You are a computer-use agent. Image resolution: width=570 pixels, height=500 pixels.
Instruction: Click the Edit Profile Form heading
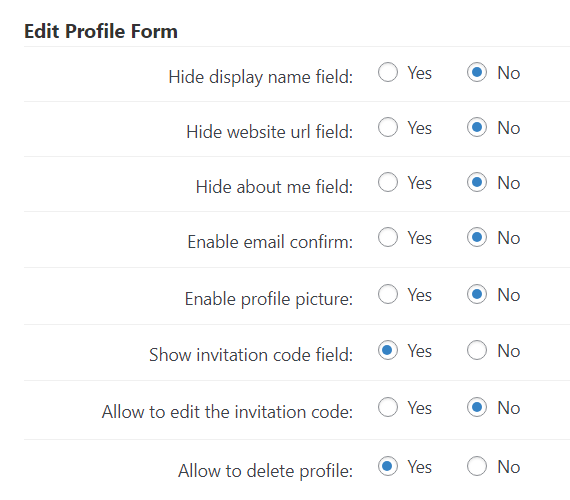tap(101, 31)
